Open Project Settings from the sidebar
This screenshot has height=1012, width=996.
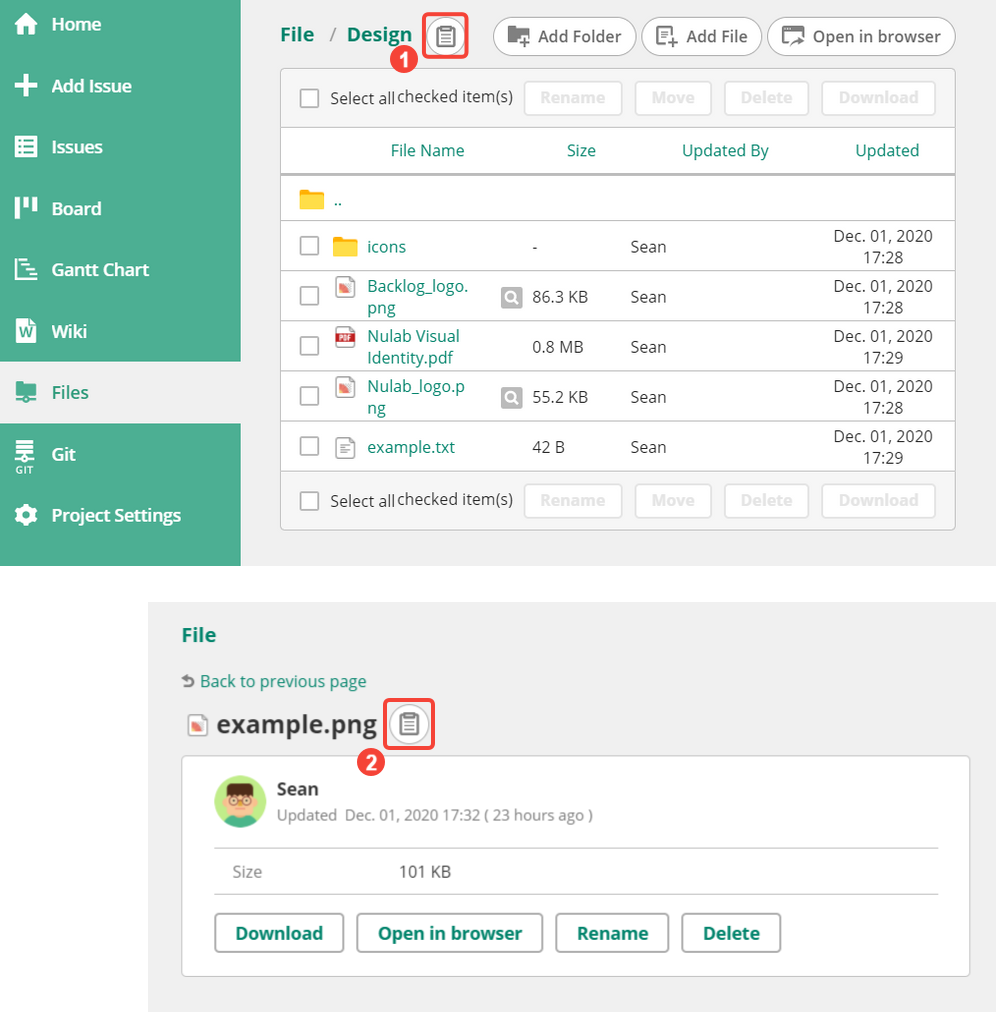[116, 516]
